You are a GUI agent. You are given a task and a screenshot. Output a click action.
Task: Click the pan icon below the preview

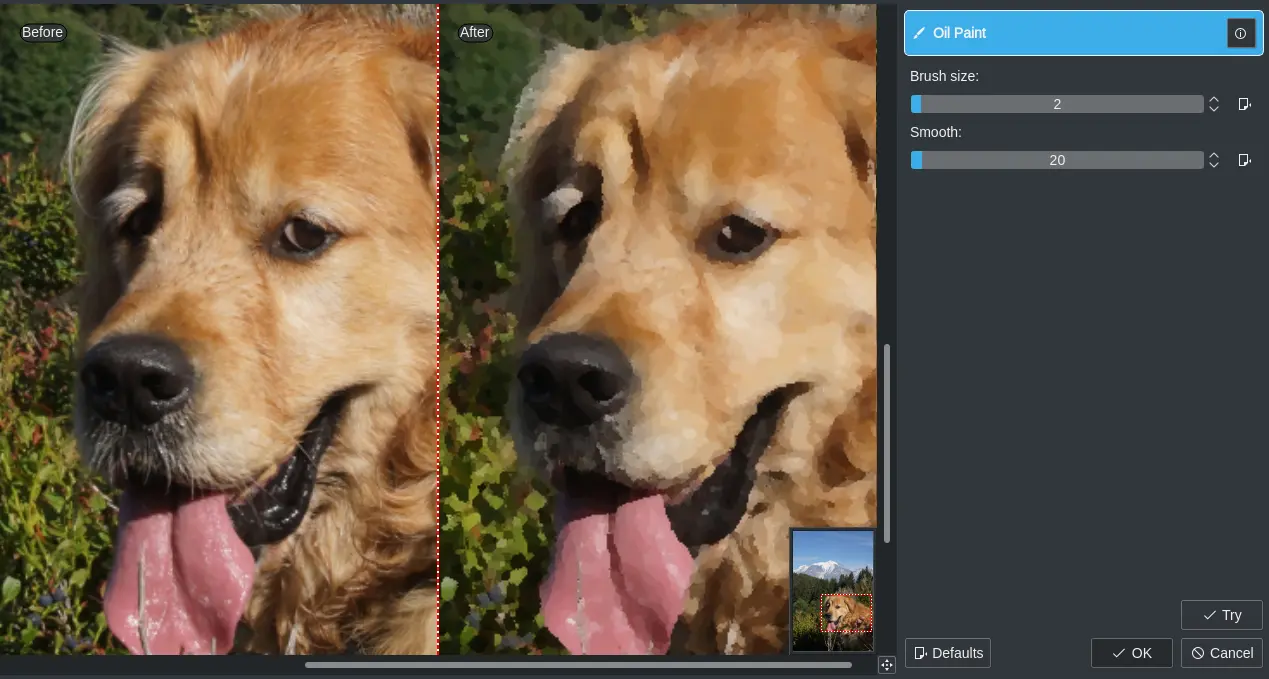(886, 664)
